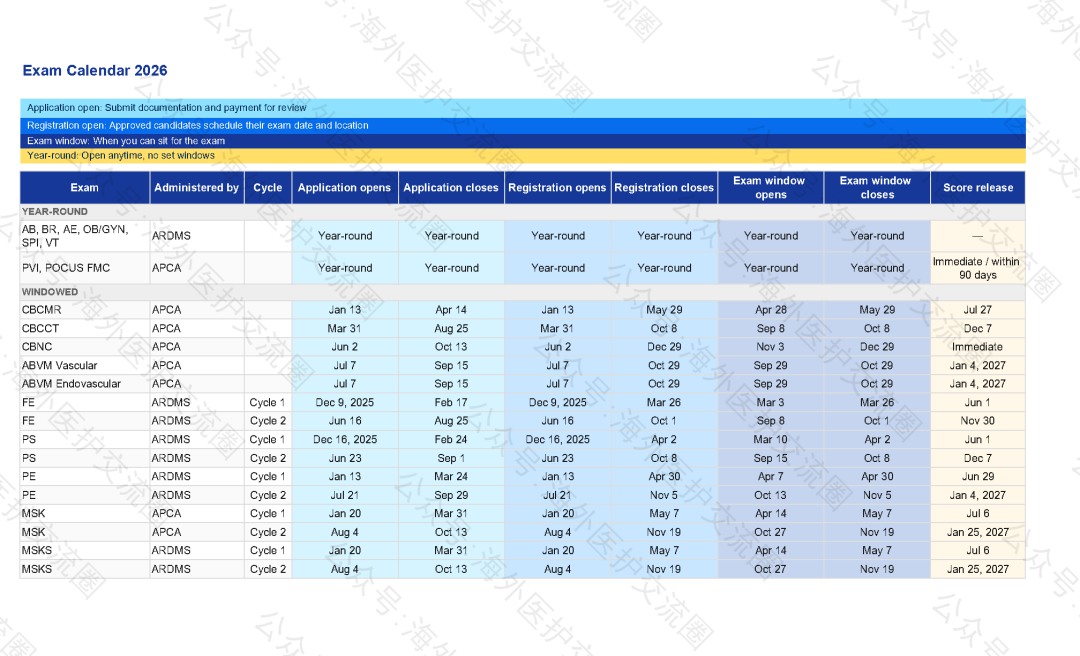Click "Immediate / within 90 days" score release cell
The image size is (1080, 656).
[x=978, y=268]
